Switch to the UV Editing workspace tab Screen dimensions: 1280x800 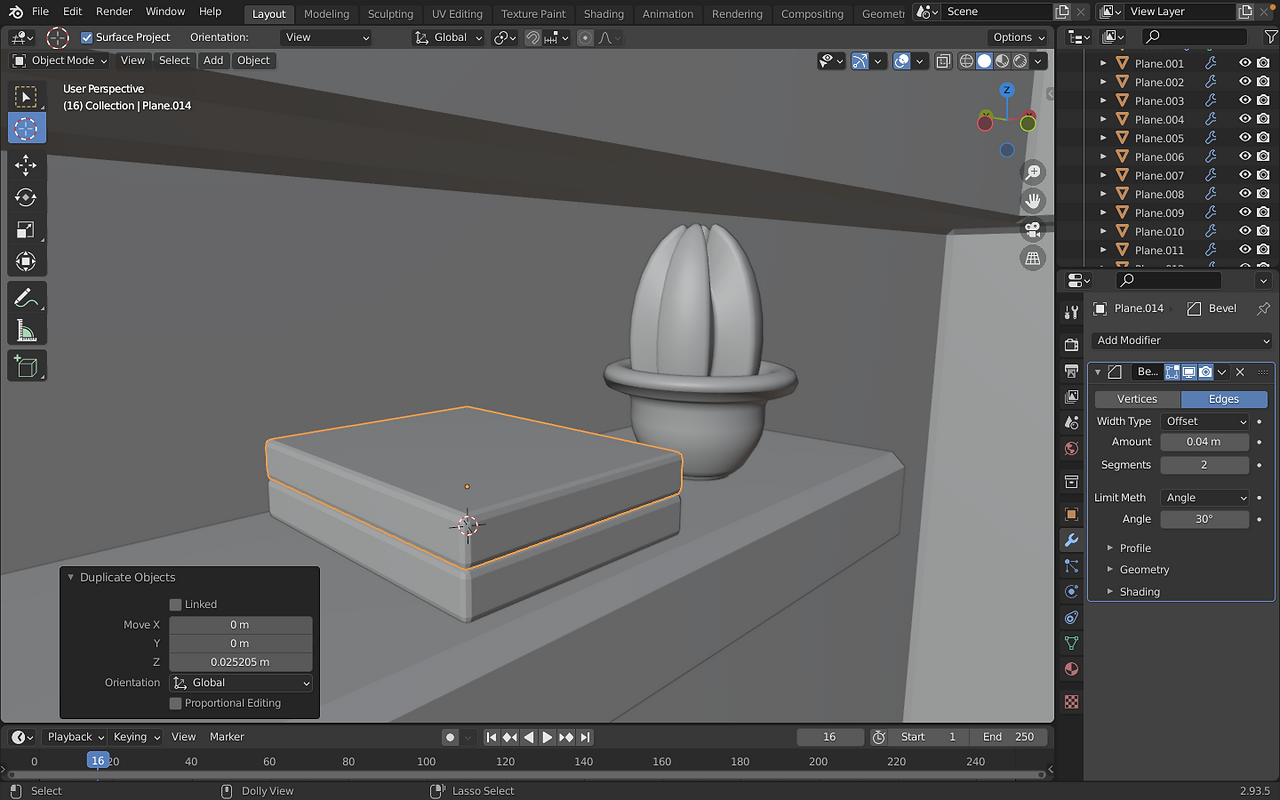click(x=457, y=14)
